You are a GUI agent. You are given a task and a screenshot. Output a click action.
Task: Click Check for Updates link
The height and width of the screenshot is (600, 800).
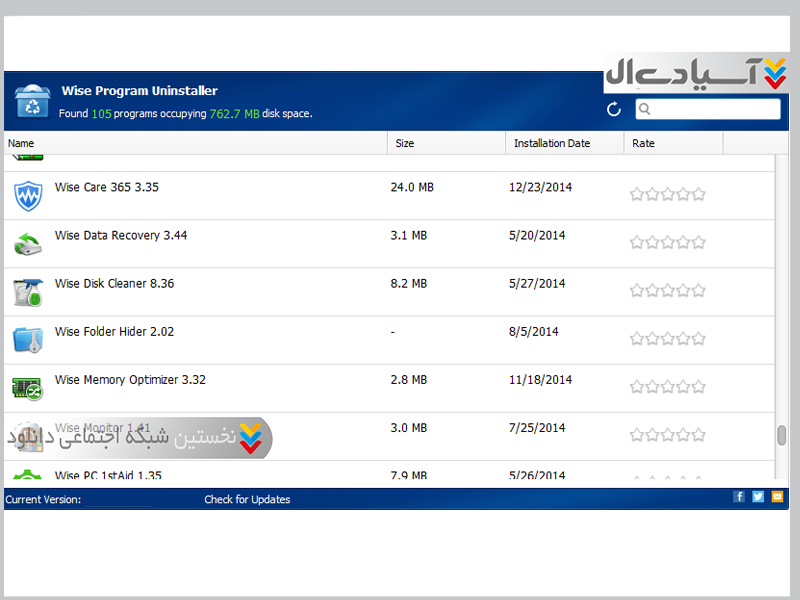coord(247,499)
